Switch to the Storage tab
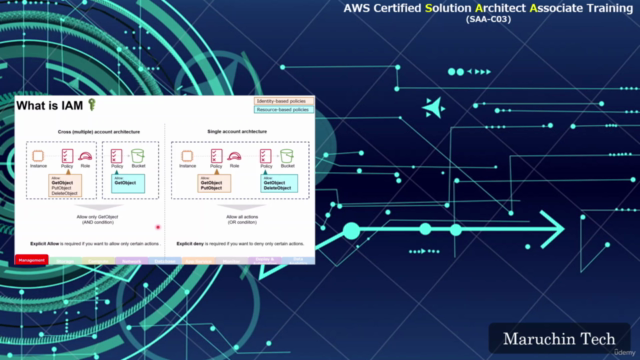 (65, 261)
